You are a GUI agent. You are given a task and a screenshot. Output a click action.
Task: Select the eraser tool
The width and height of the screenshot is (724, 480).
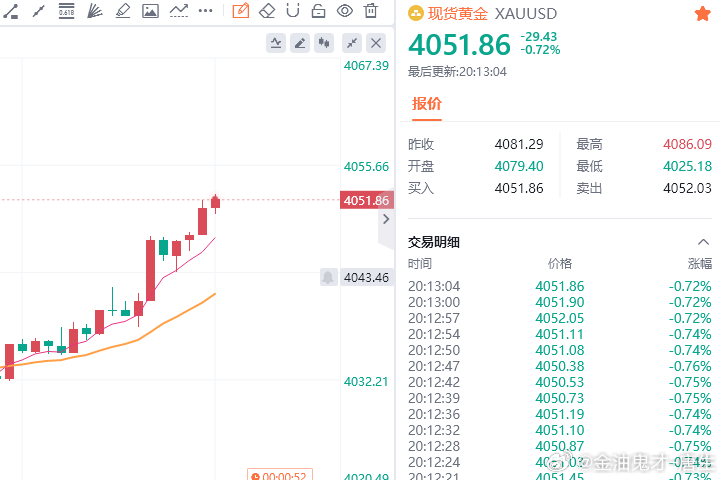click(x=267, y=11)
